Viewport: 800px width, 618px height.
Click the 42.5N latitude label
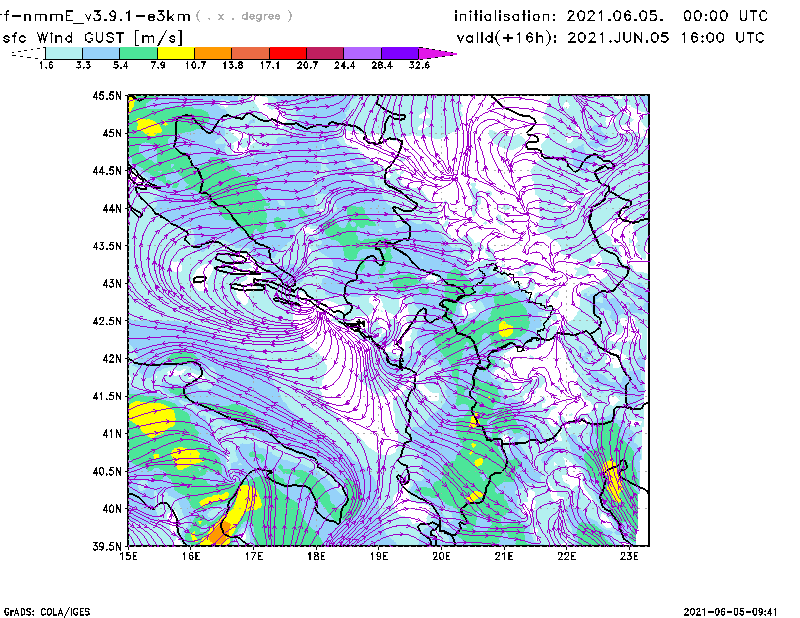107,321
